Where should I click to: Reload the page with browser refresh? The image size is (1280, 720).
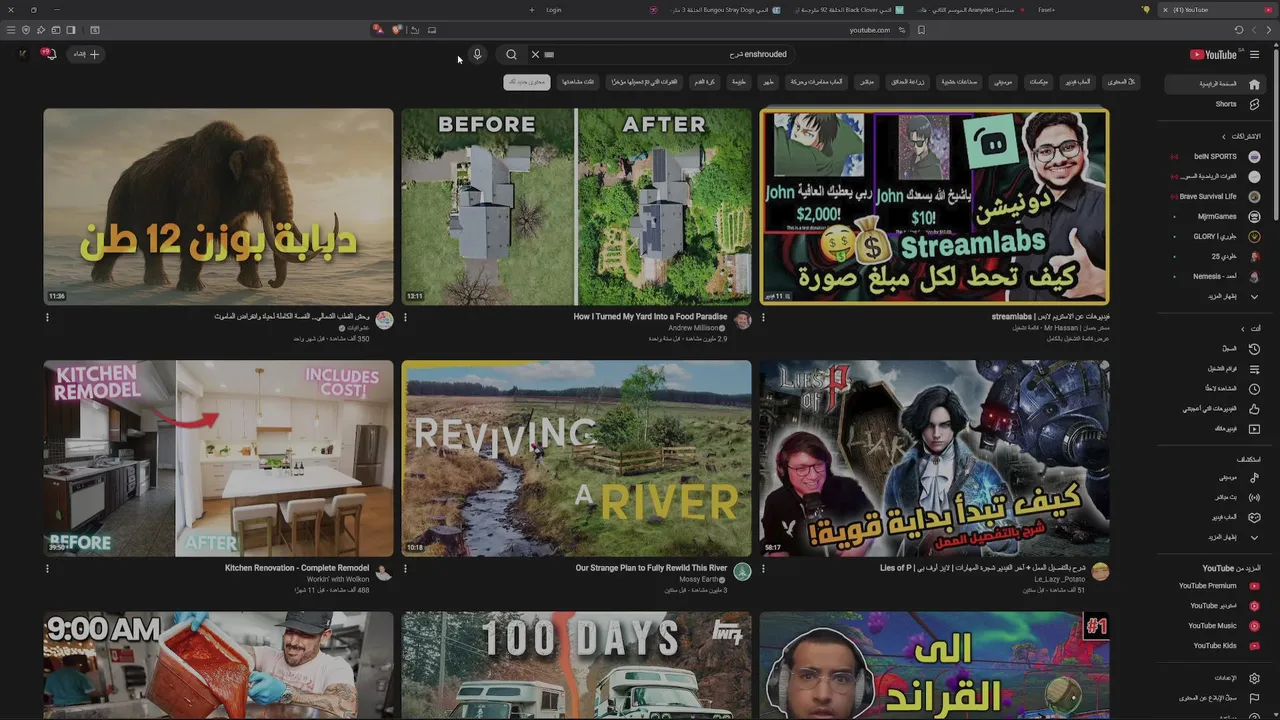[1239, 30]
